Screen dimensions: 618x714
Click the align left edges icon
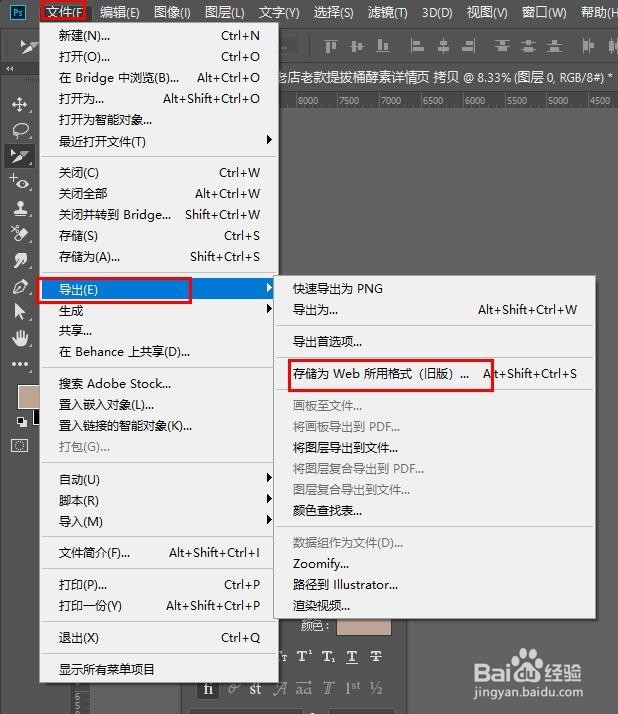coord(416,46)
